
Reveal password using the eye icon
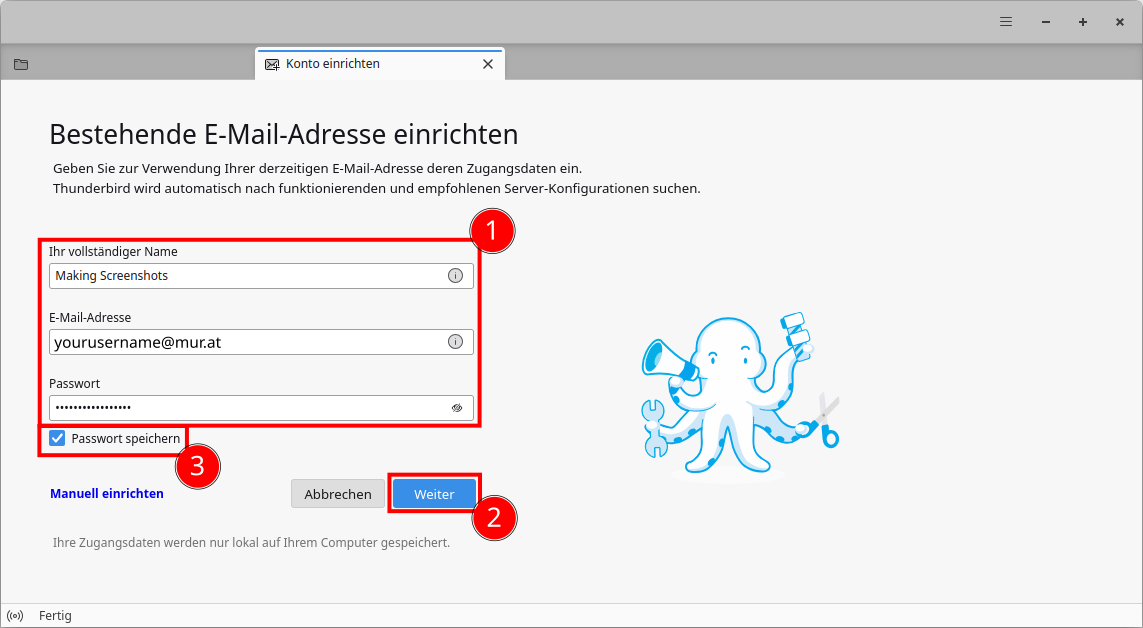coord(456,408)
